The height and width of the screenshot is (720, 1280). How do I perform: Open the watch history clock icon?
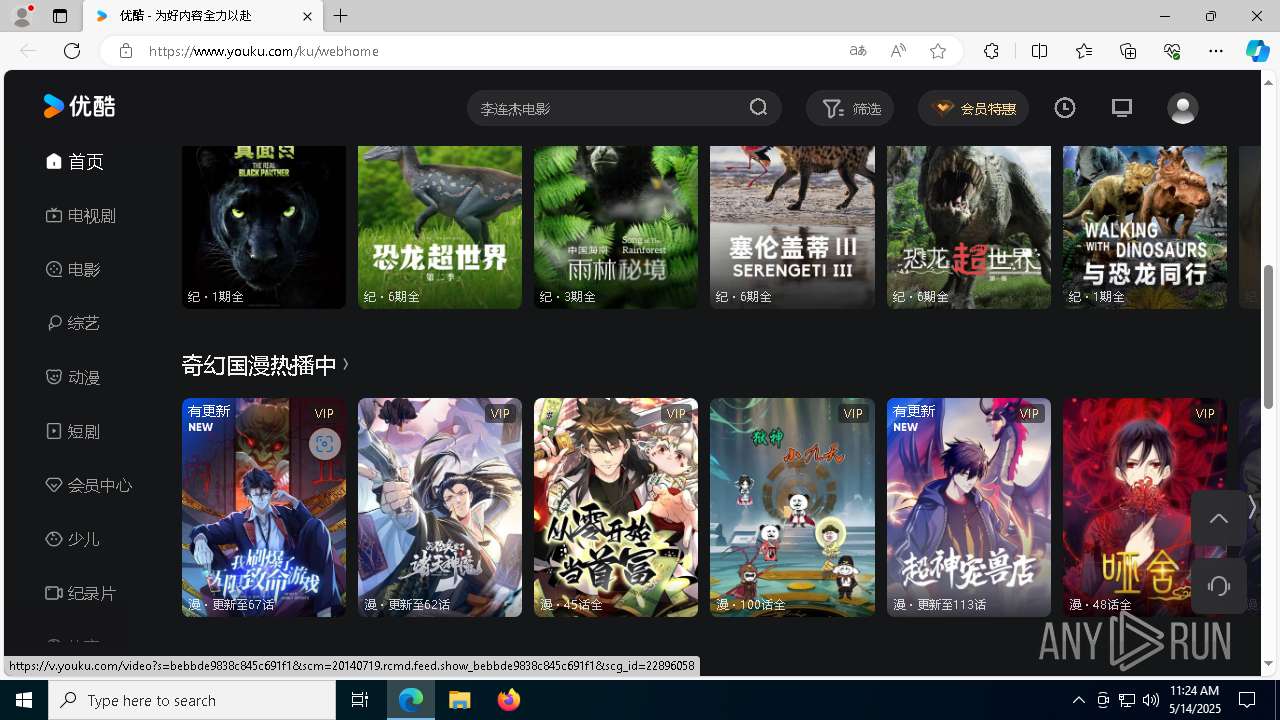[1065, 108]
